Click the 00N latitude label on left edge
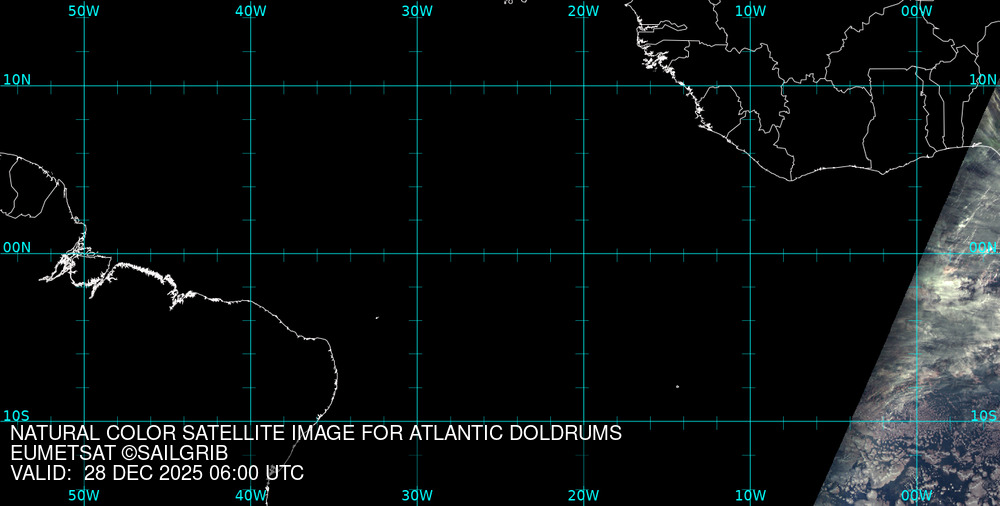This screenshot has height=506, width=1000. 16,247
